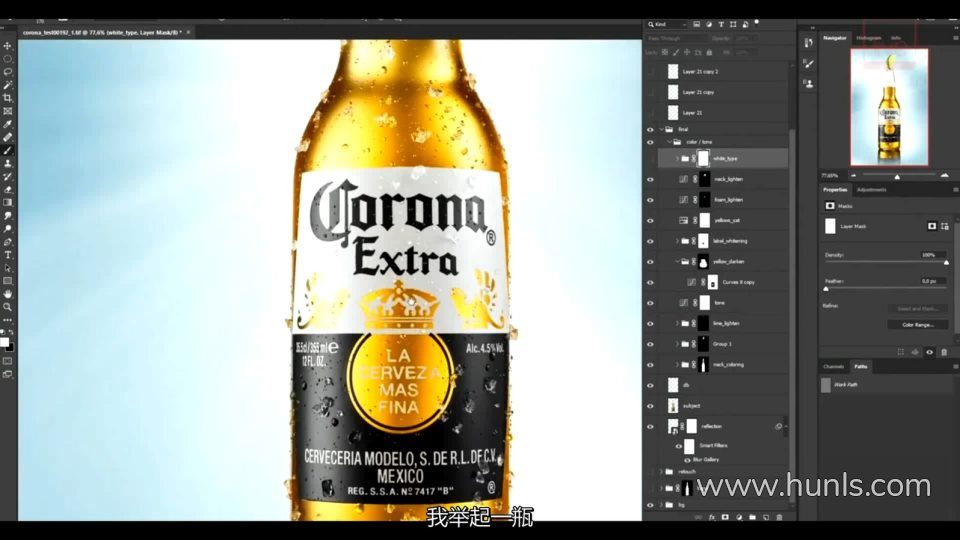The image size is (960, 540).
Task: Hide the reflection layer
Action: click(650, 427)
